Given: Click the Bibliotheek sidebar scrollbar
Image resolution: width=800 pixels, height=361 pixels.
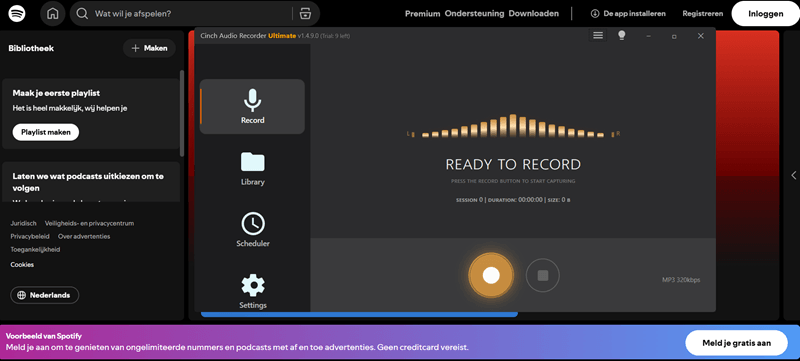Looking at the screenshot, I should point(182,113).
